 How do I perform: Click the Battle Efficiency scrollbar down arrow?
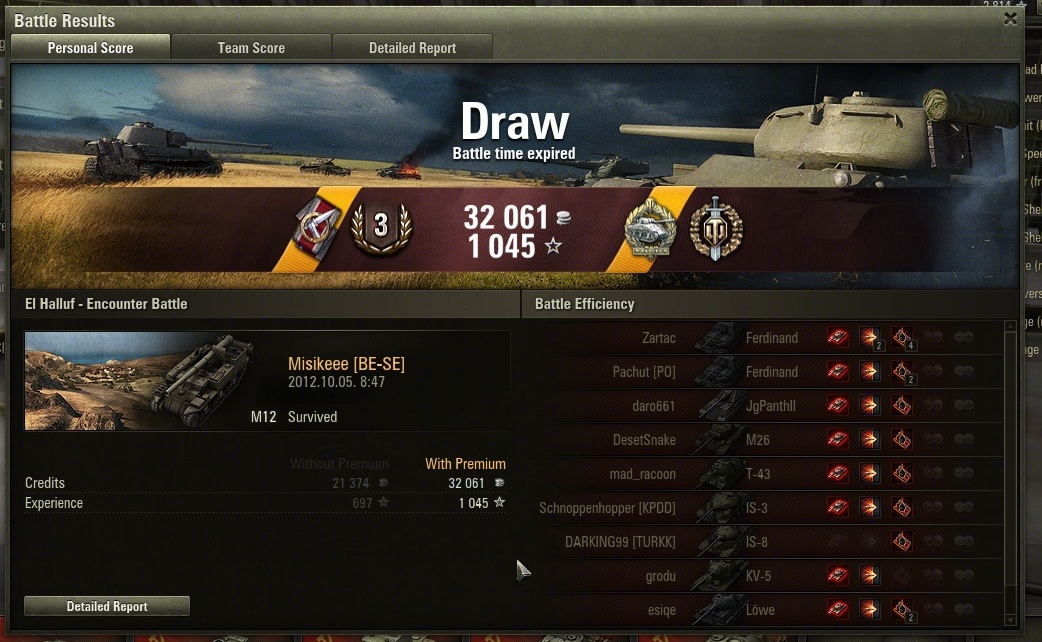pos(1010,620)
